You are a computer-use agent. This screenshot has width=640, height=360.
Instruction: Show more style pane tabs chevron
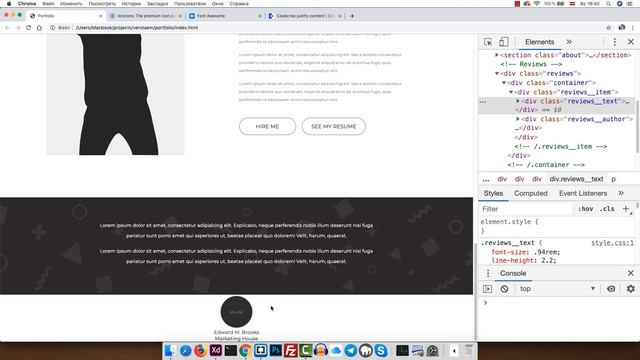[621, 193]
